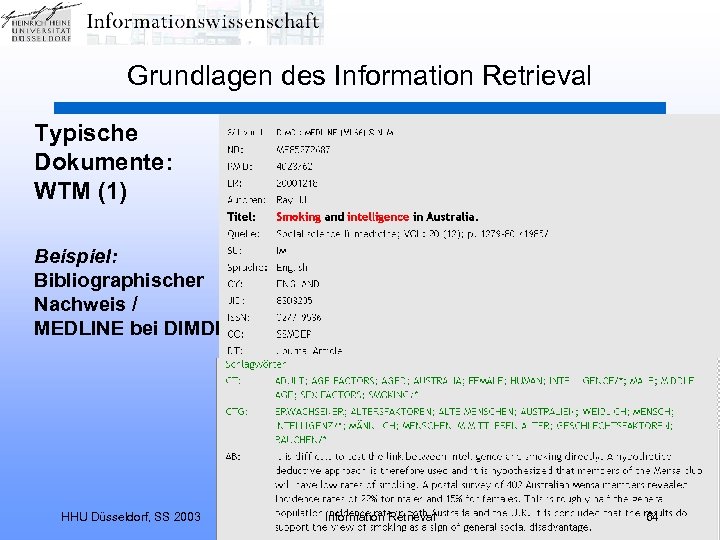The image size is (720, 540).
Task: Click the 'Sprache:' field label
Action: (x=247, y=267)
